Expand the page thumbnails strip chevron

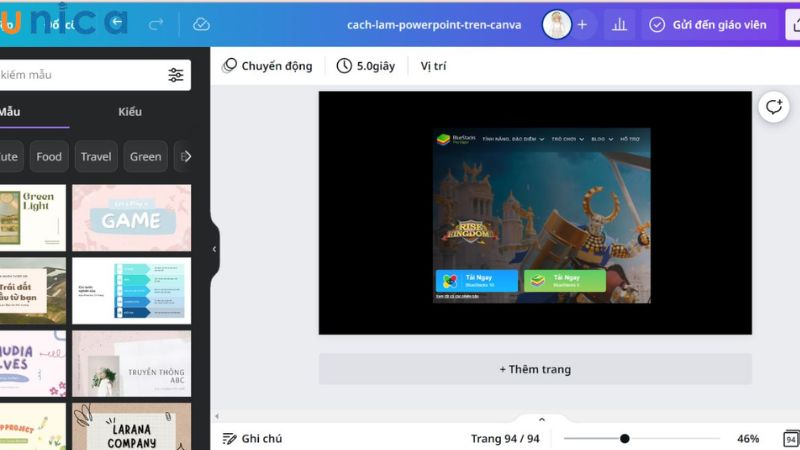click(542, 419)
